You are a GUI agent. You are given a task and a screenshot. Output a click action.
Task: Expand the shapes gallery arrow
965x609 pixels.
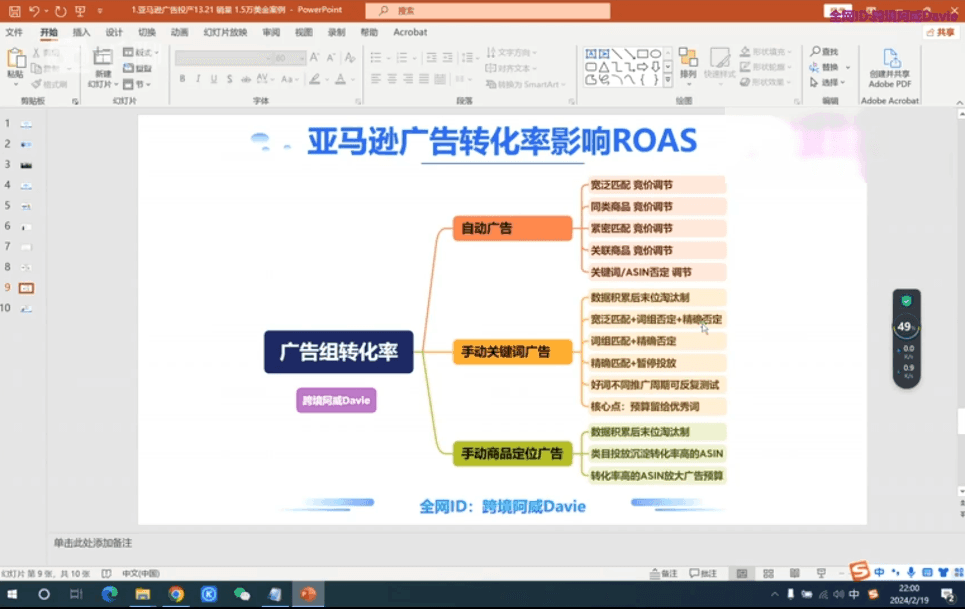pos(668,78)
